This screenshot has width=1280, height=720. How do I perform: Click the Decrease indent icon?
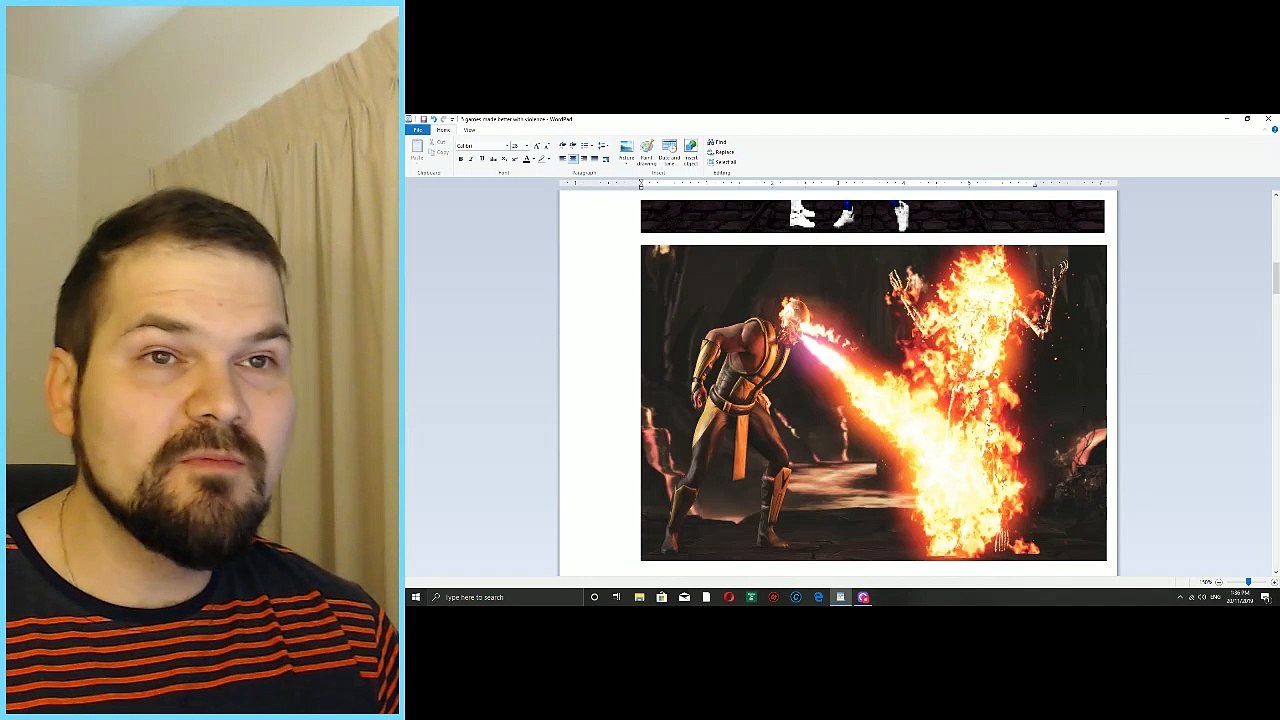[x=563, y=145]
